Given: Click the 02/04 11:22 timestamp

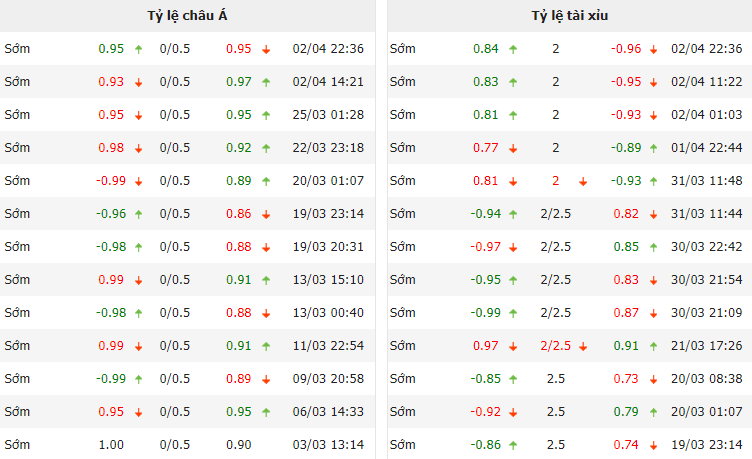Looking at the screenshot, I should pyautogui.click(x=706, y=82).
